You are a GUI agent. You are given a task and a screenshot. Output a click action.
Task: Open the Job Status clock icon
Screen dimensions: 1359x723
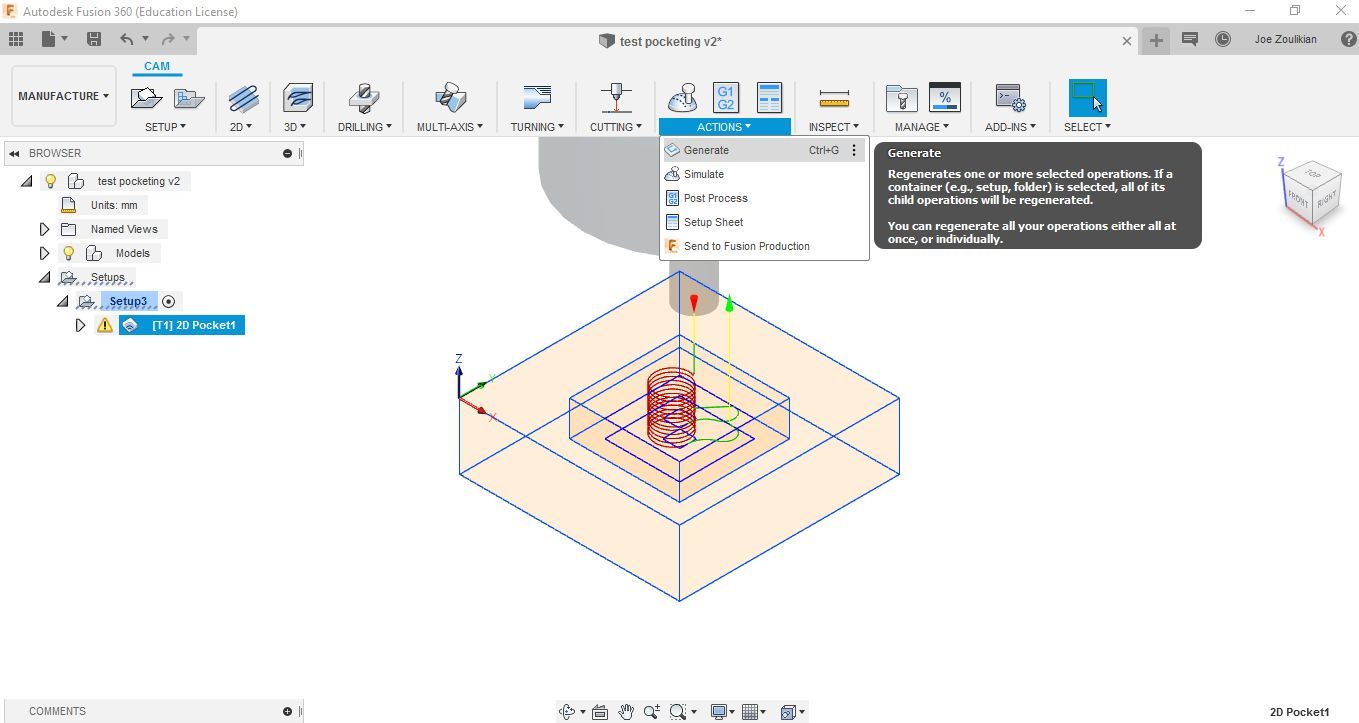(1222, 39)
